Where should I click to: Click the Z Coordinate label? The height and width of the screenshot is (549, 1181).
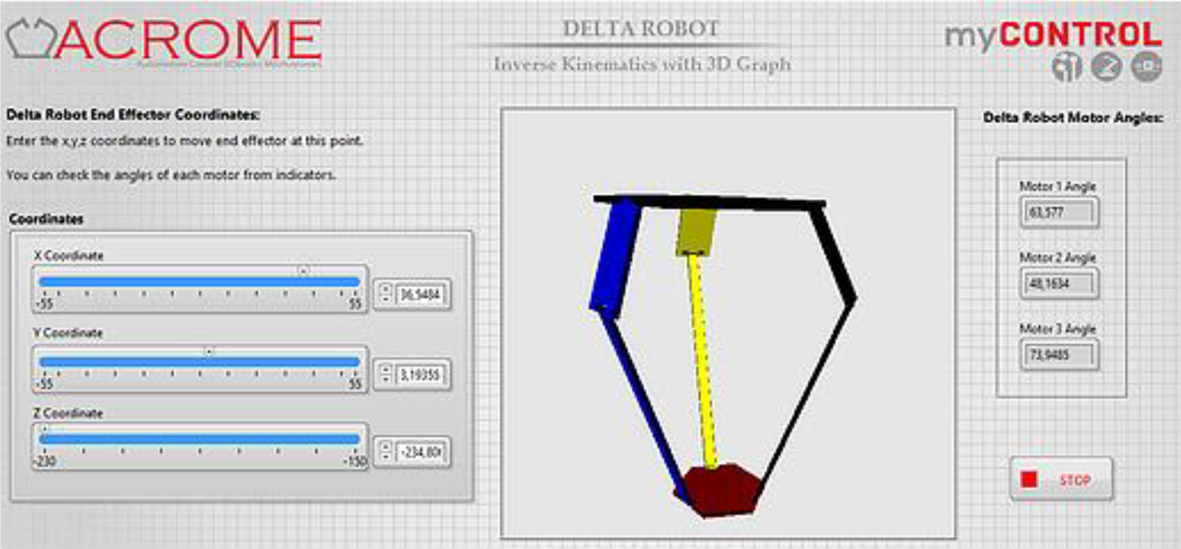click(69, 413)
